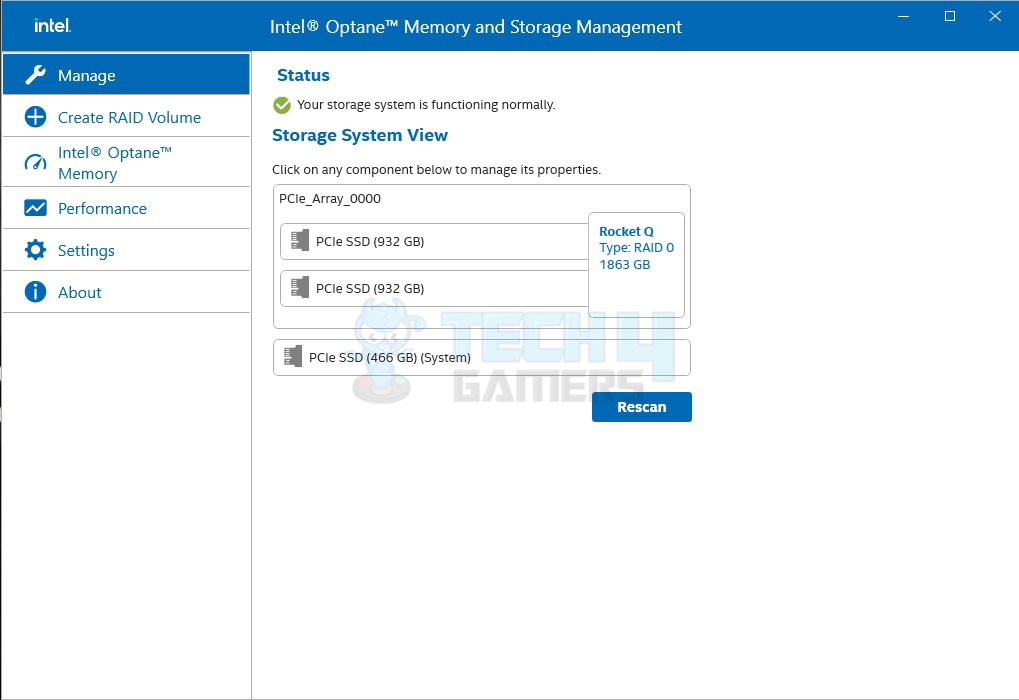Click the Create RAID Volume plus icon
Screen dimensions: 1019x700
(35, 117)
